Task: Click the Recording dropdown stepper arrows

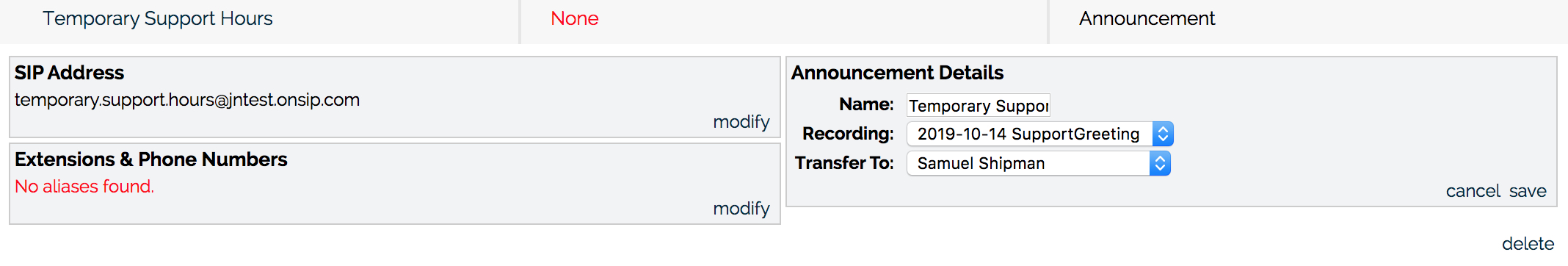Action: point(1163,134)
